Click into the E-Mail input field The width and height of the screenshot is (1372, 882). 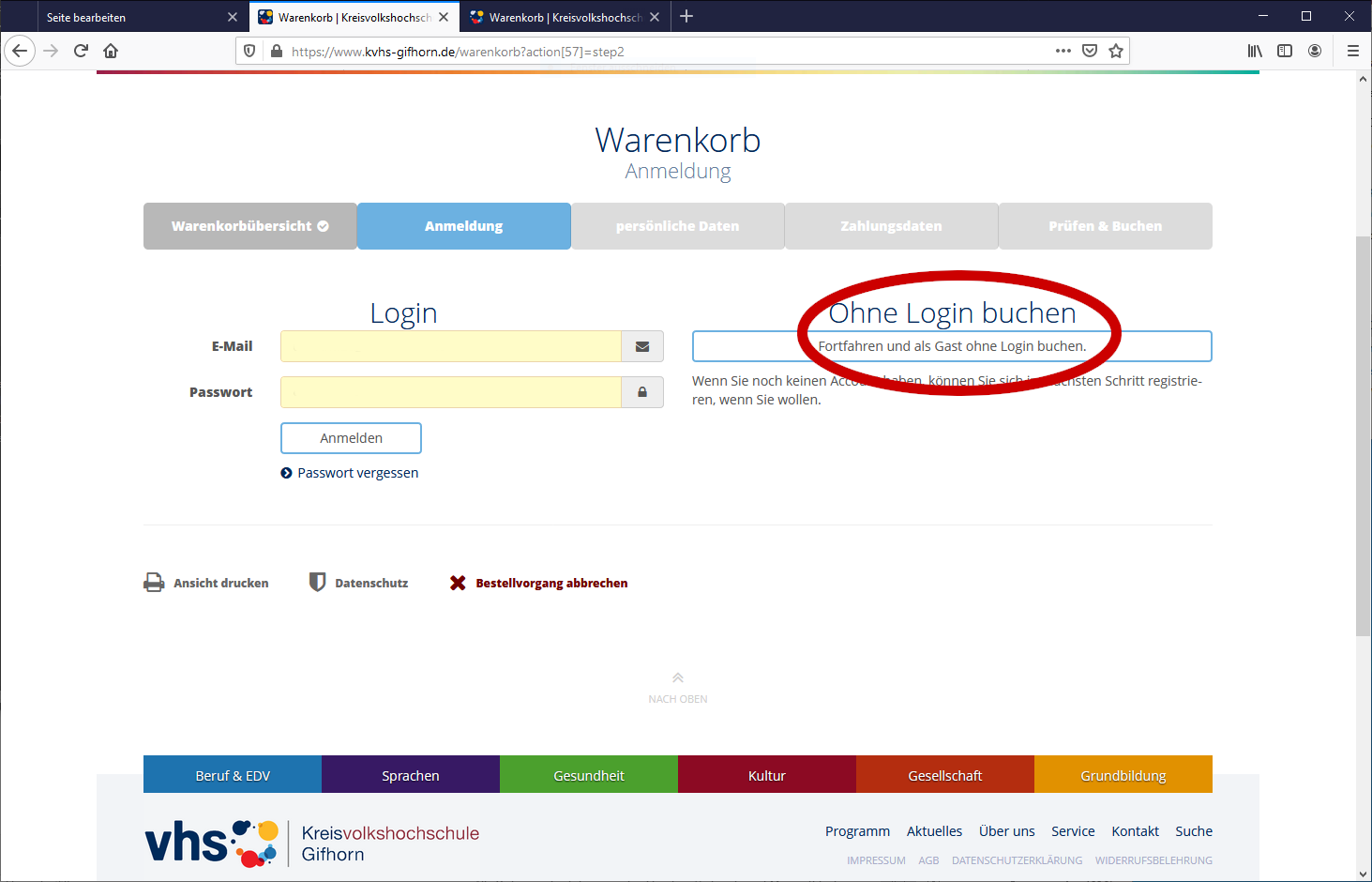pyautogui.click(x=450, y=346)
